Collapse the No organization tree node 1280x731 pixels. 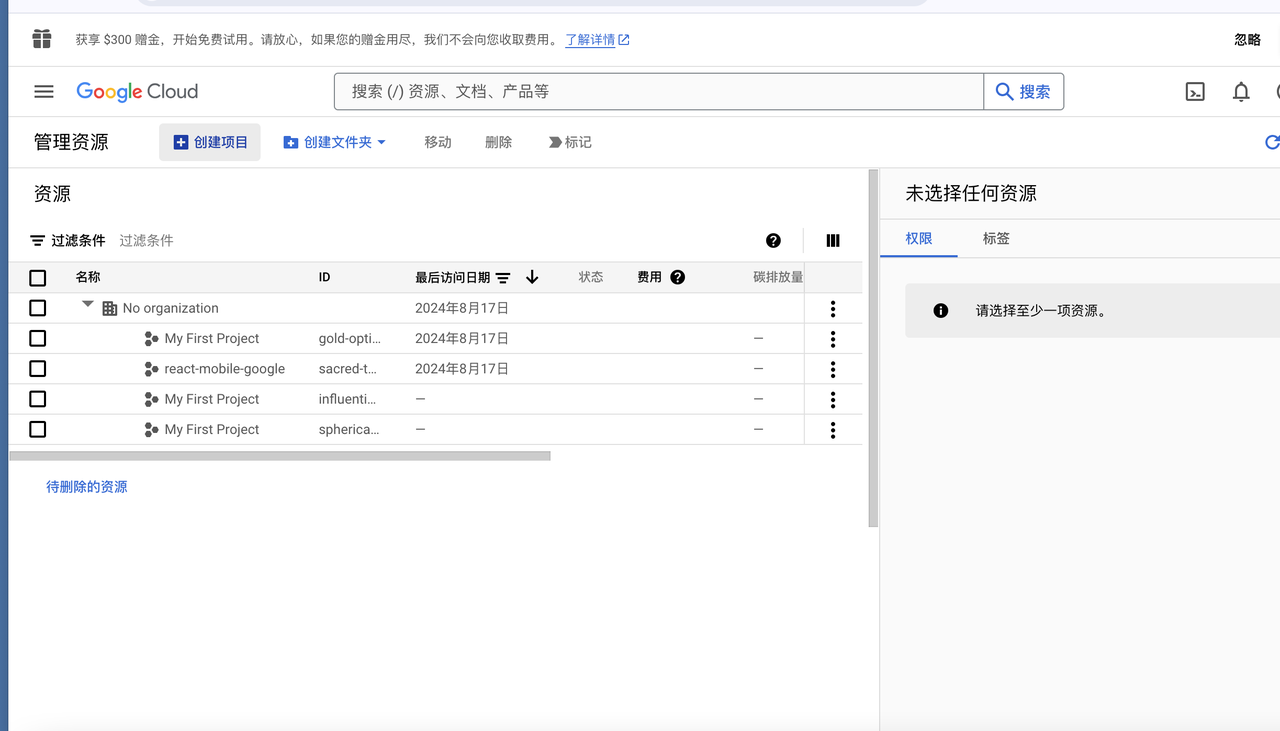pyautogui.click(x=88, y=304)
